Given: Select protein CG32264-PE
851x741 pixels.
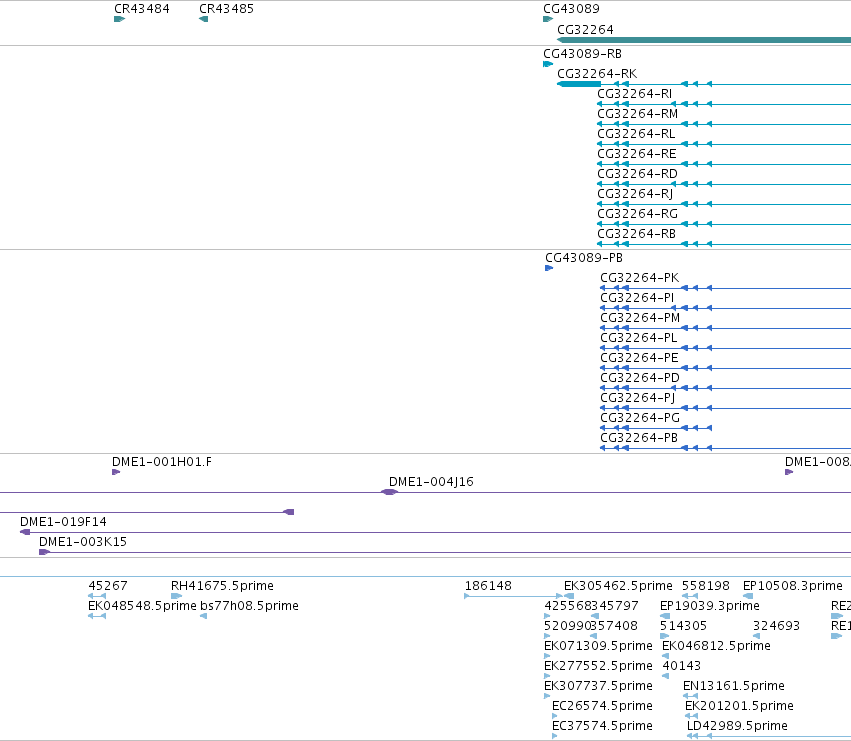Looking at the screenshot, I should (x=639, y=358).
